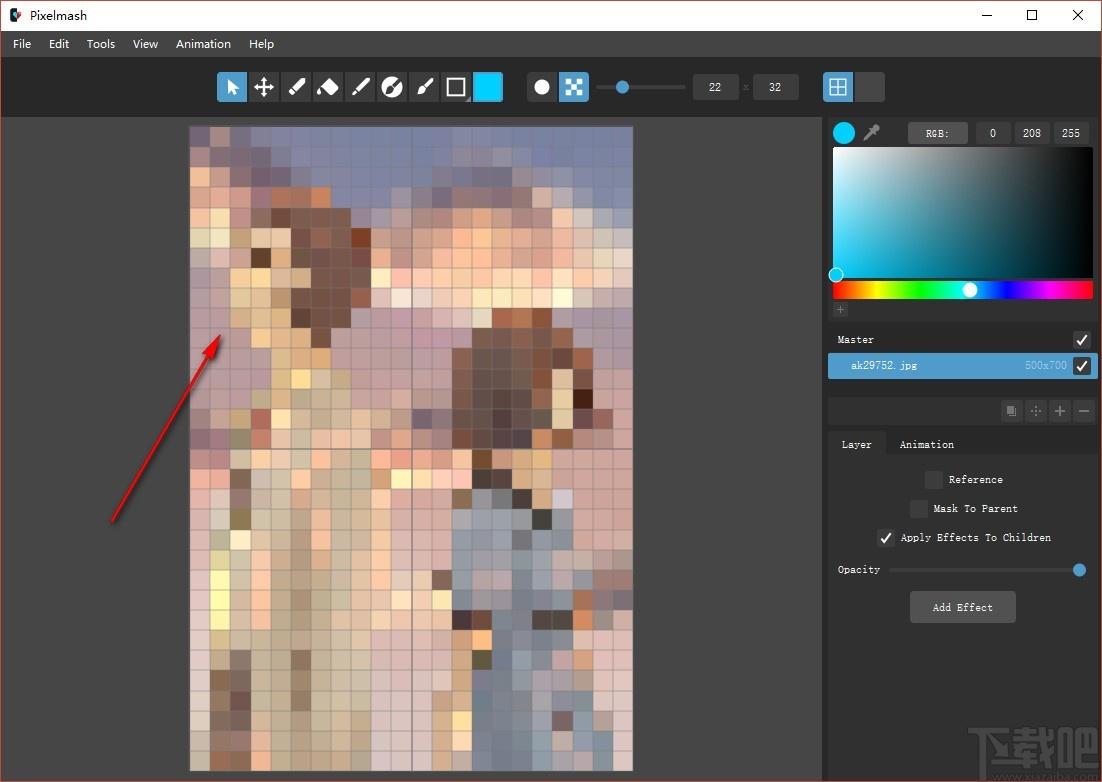This screenshot has height=782, width=1102.
Task: Switch to the Animation tab
Action: [926, 444]
